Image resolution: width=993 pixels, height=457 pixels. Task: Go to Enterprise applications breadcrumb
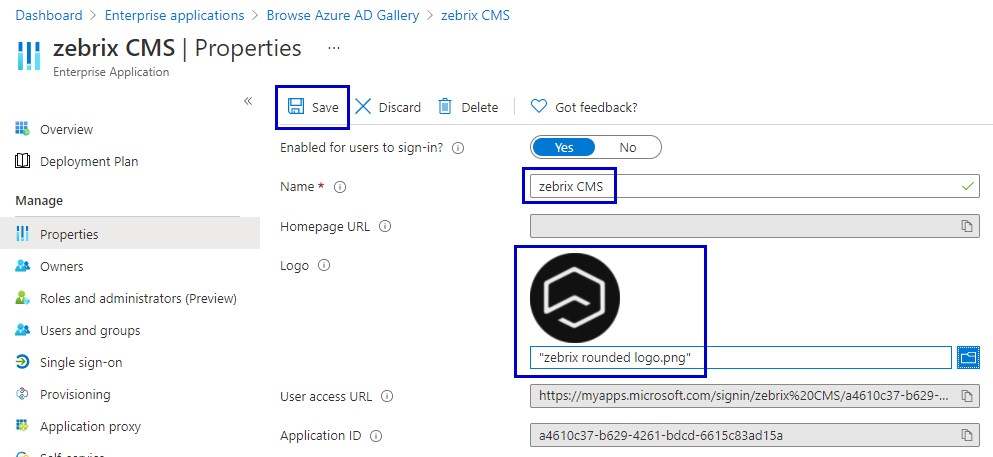[x=174, y=15]
